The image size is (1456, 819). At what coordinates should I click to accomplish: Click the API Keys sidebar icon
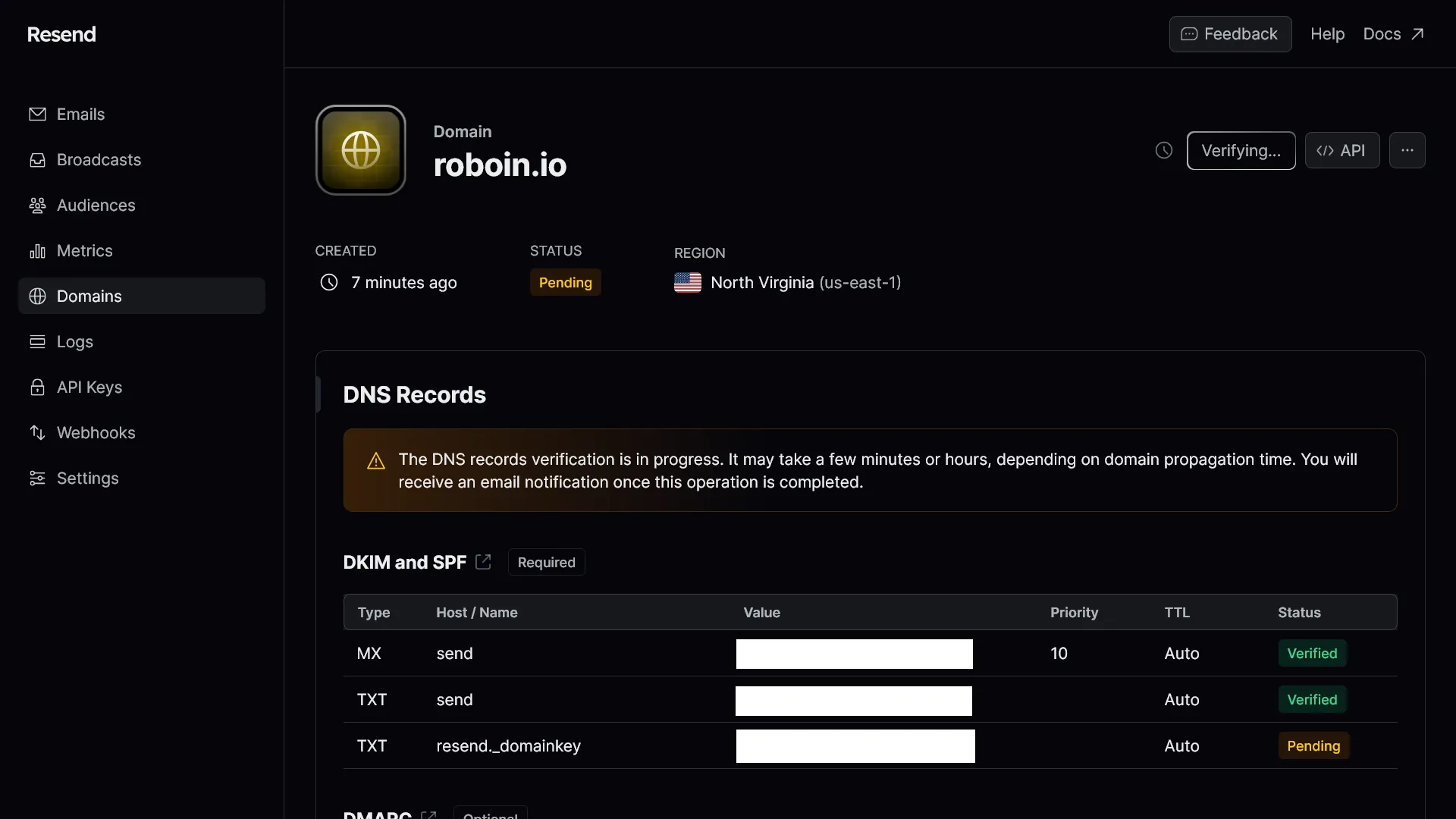click(37, 387)
